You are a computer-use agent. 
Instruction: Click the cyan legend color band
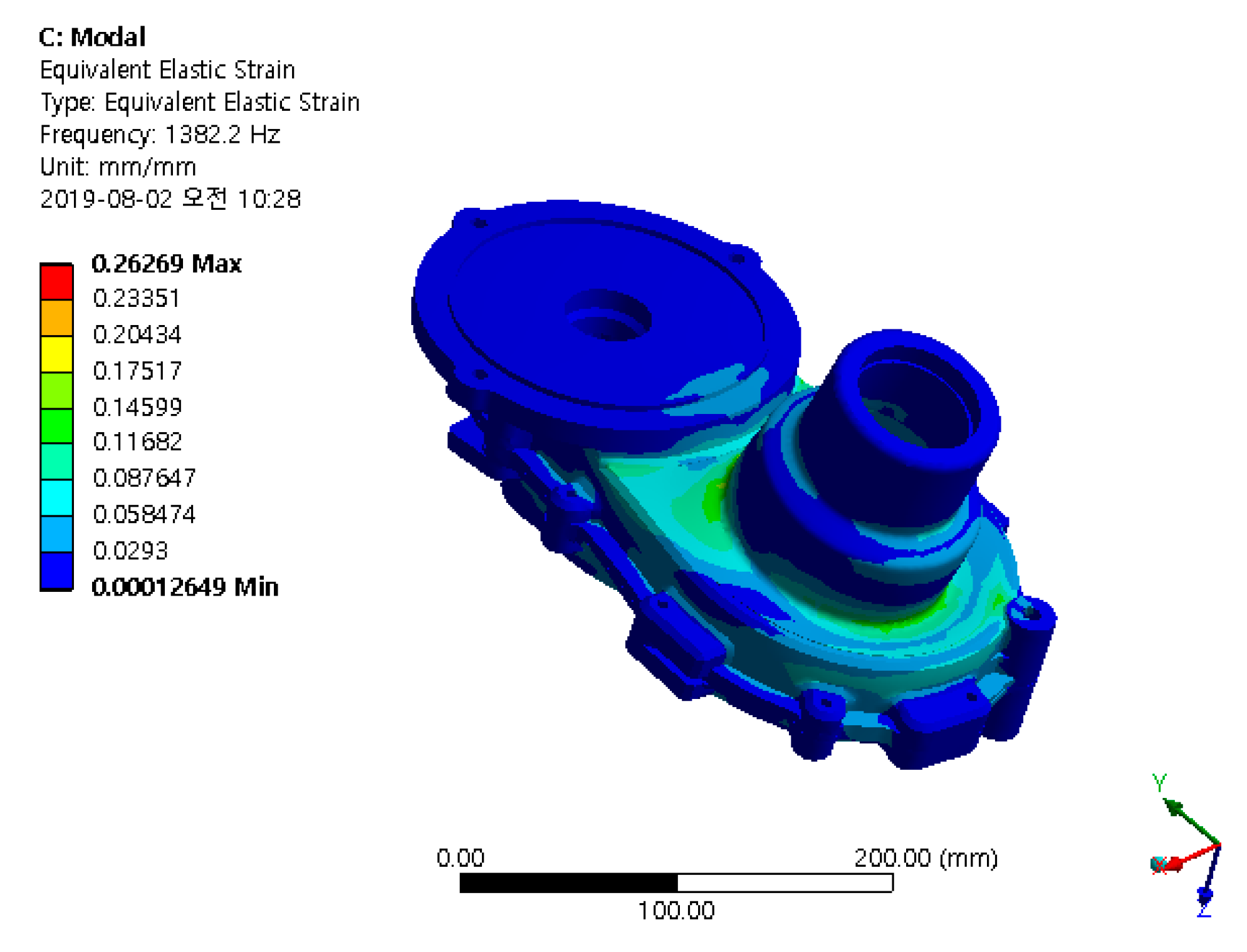click(56, 497)
